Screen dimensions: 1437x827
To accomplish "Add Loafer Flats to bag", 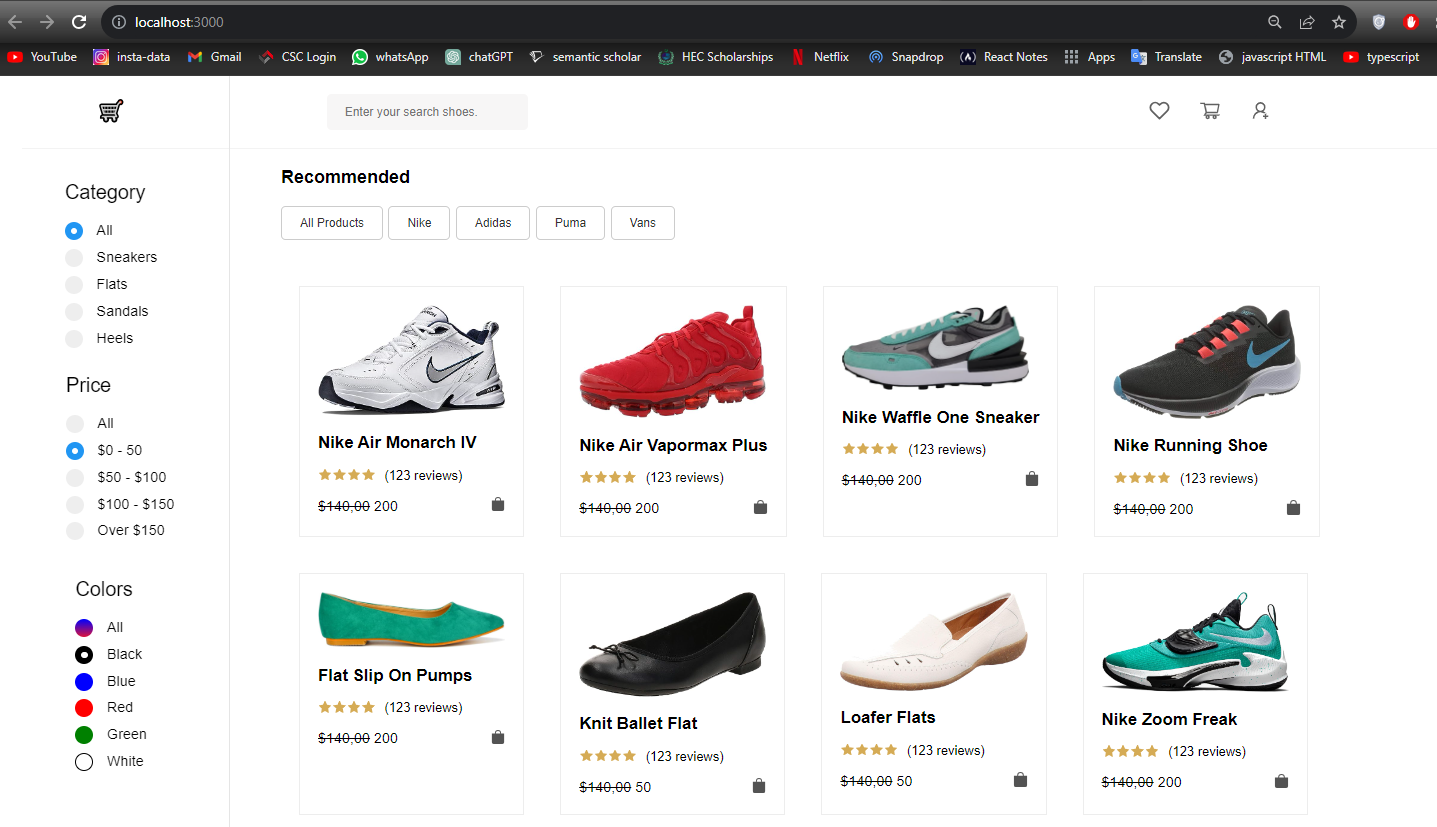I will click(x=1020, y=780).
